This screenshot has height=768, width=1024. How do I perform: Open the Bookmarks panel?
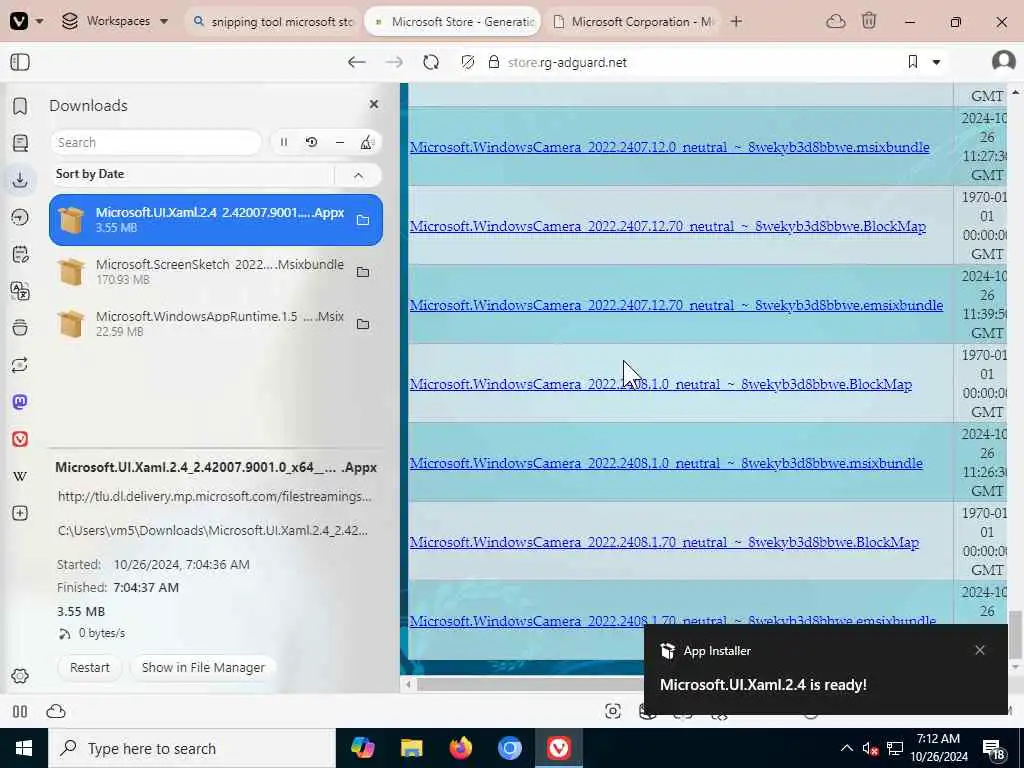[20, 106]
